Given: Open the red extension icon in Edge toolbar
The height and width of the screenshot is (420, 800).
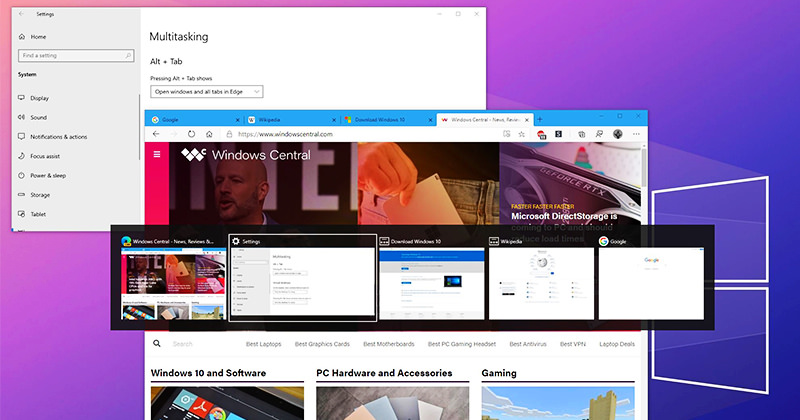Looking at the screenshot, I should point(541,134).
